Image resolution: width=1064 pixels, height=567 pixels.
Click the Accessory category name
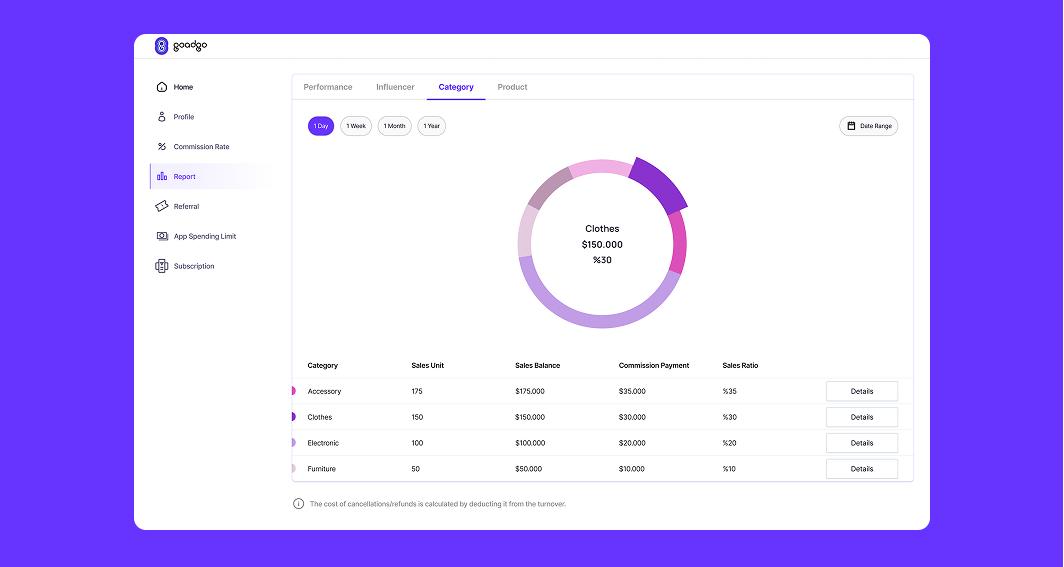coord(324,391)
